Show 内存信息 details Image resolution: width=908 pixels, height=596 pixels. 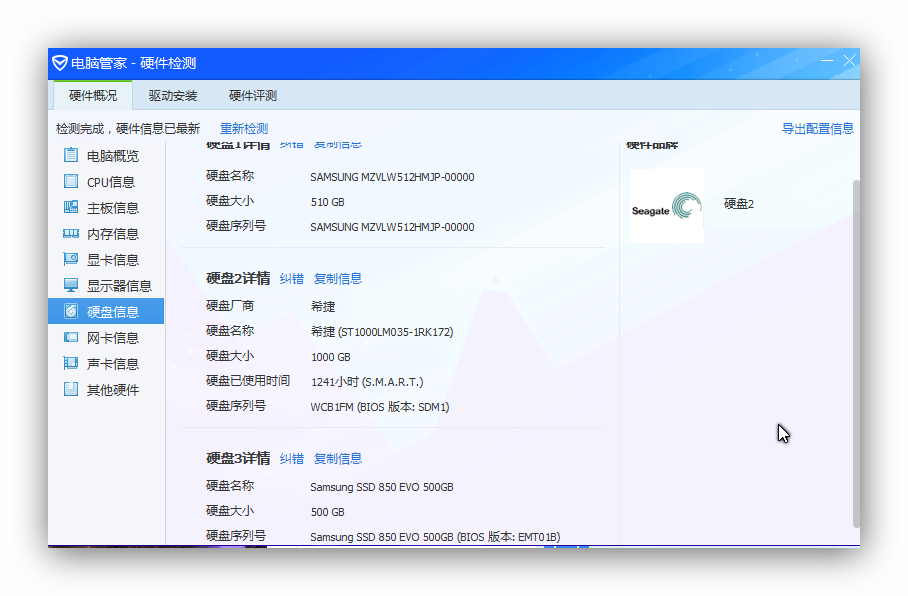click(107, 234)
